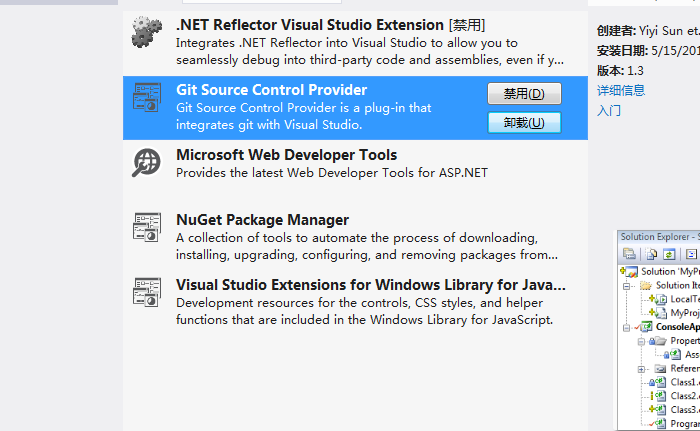Click the Refresh icon in Solution Explorer toolbar

[x=669, y=254]
